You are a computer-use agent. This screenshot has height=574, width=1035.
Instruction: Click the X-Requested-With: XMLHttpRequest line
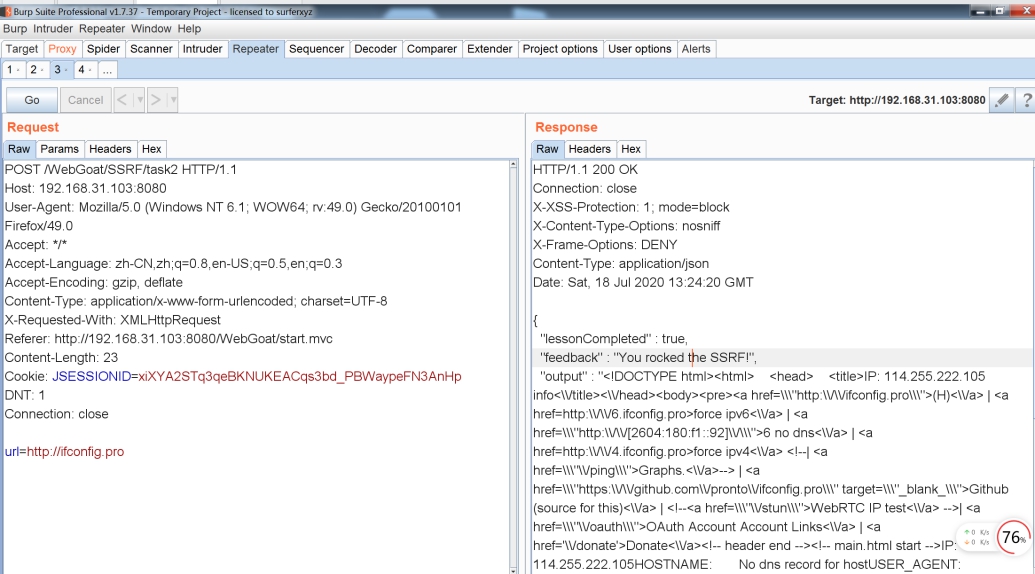113,320
